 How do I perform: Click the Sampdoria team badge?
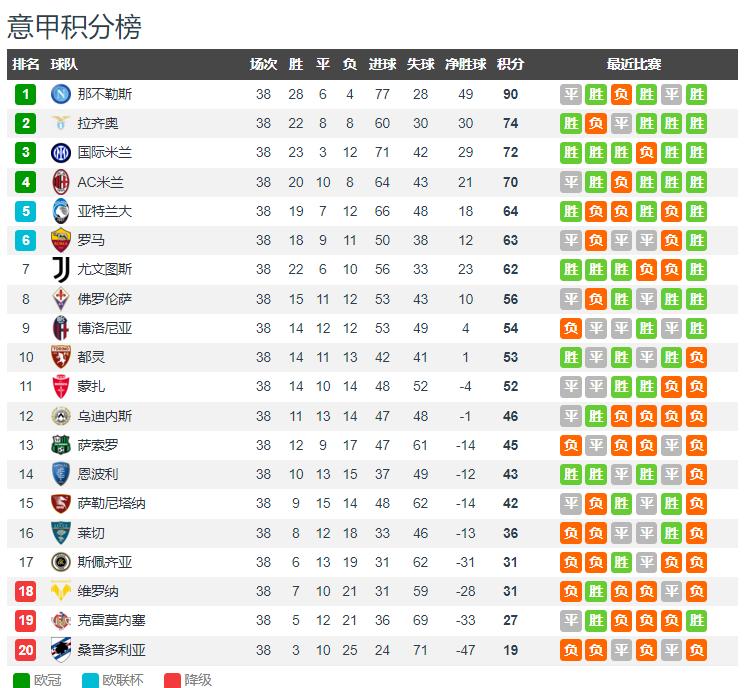(x=61, y=650)
